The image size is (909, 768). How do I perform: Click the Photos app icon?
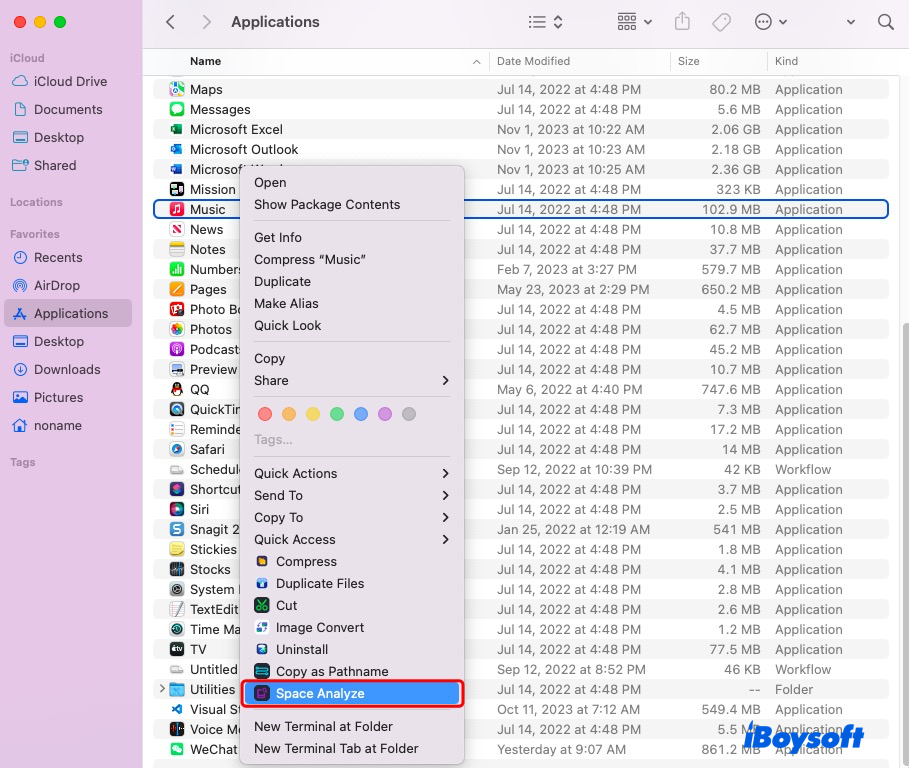click(x=176, y=329)
